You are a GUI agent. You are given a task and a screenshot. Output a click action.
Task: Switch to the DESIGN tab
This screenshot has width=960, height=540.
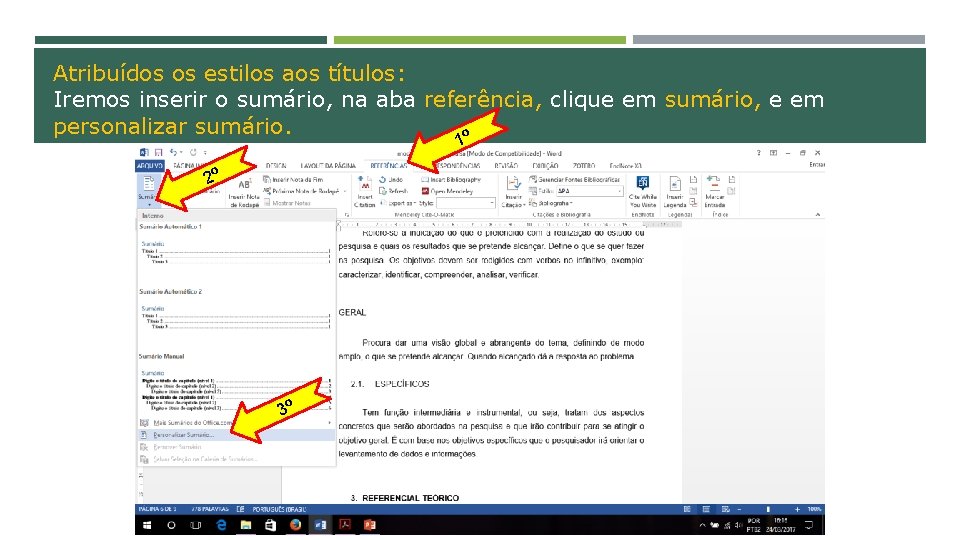pyautogui.click(x=276, y=166)
